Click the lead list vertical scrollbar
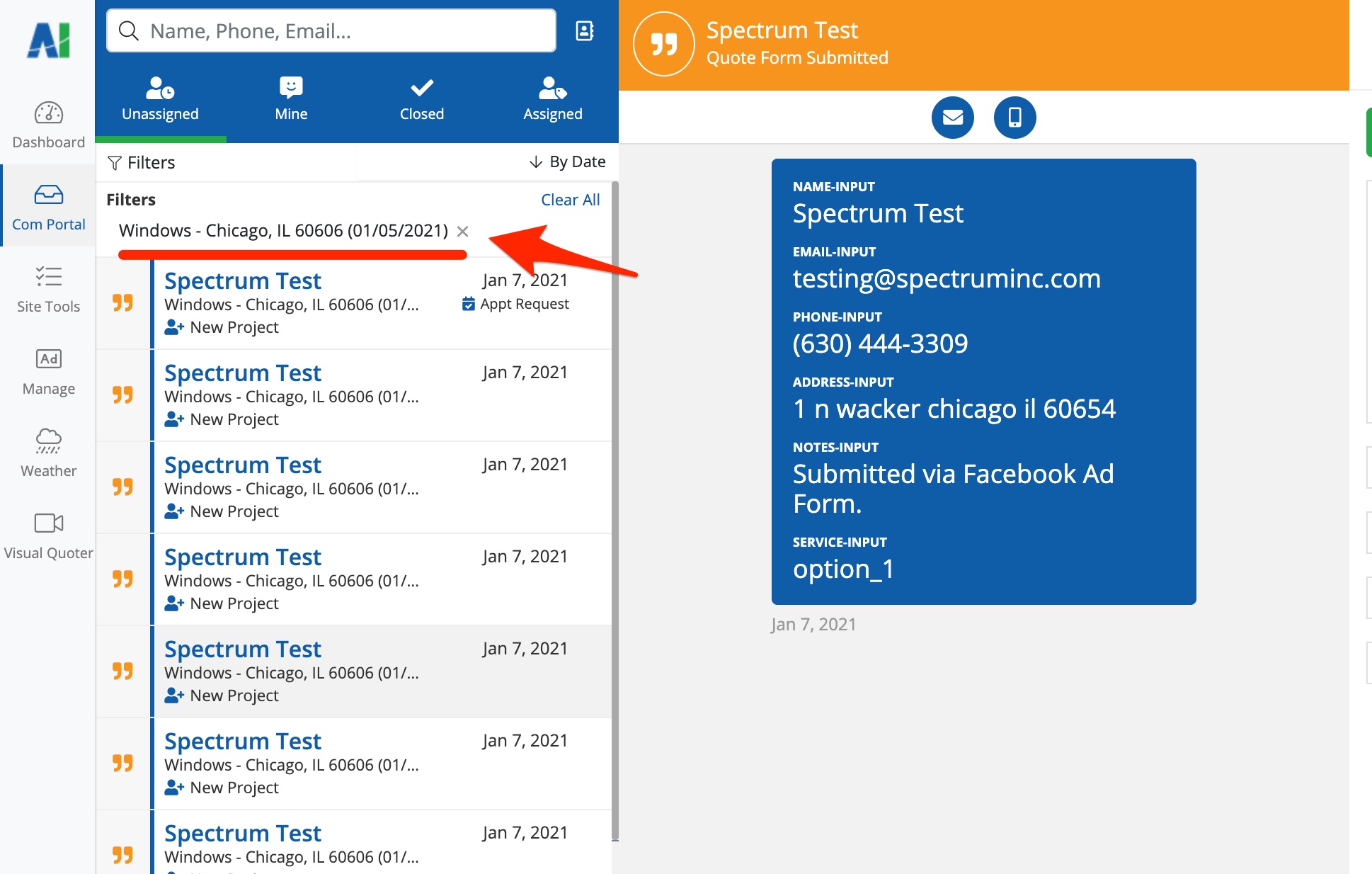 (614, 510)
